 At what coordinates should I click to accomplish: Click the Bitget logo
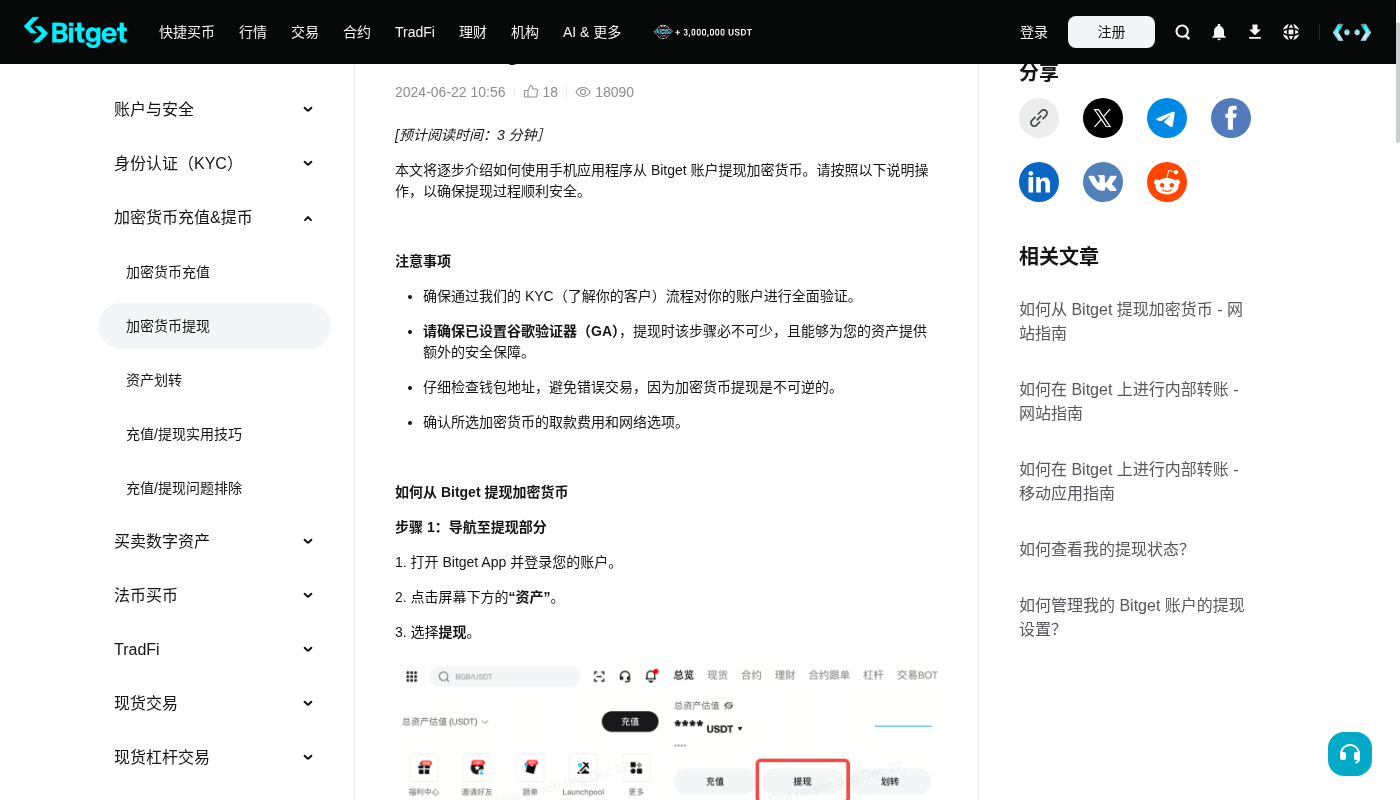76,32
